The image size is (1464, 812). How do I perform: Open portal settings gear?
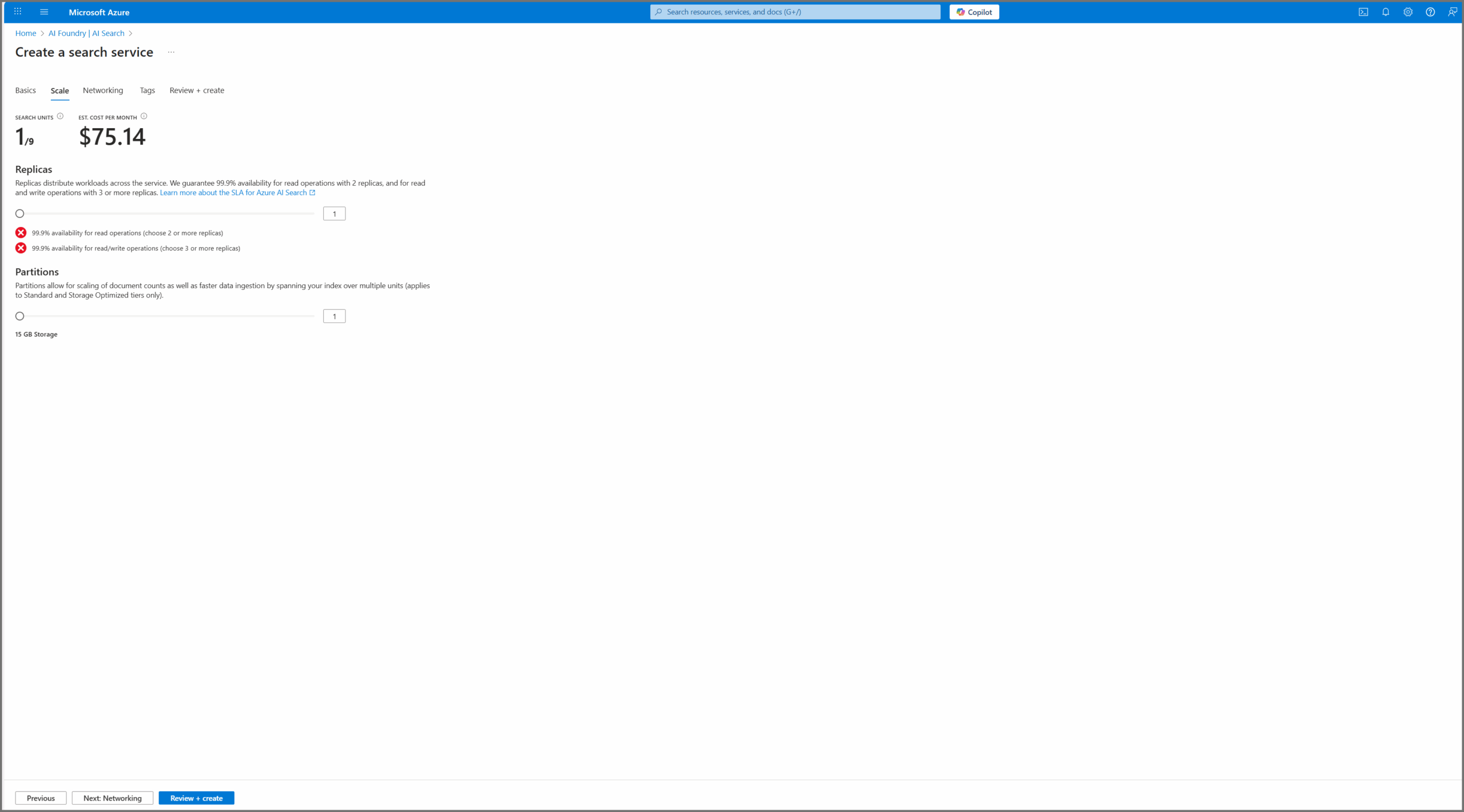(x=1408, y=11)
